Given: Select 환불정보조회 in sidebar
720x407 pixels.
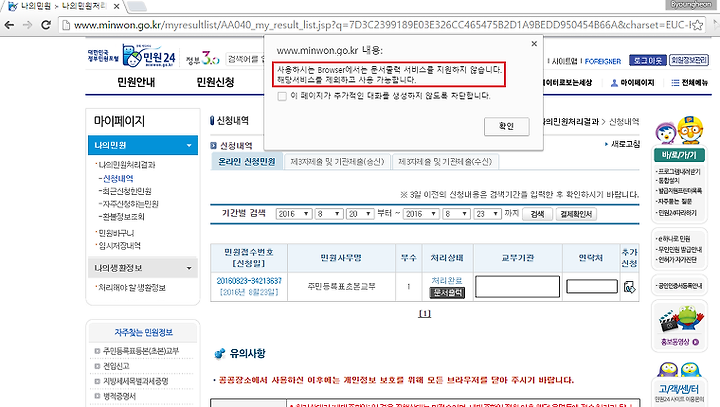Looking at the screenshot, I should pos(123,216).
